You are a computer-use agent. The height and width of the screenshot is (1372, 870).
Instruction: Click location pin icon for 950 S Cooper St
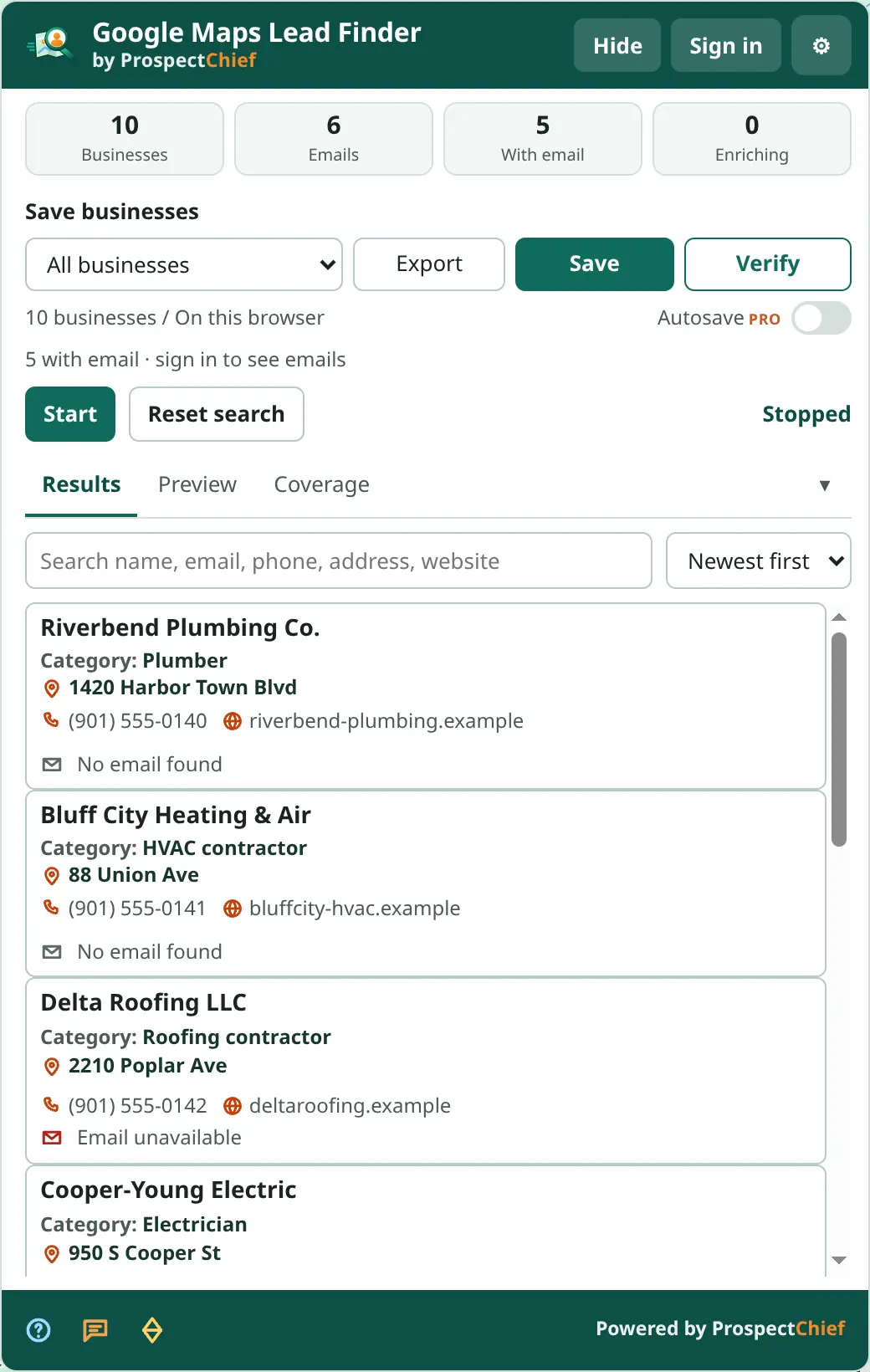(x=52, y=1254)
